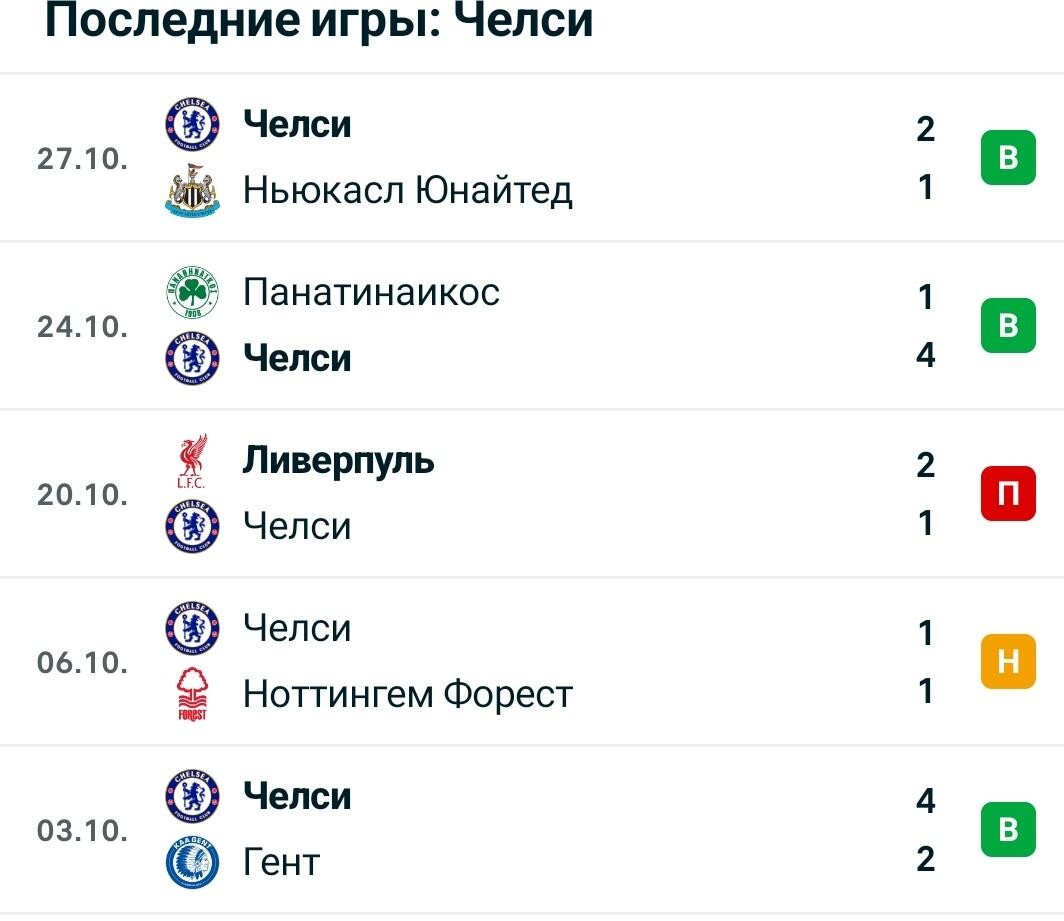Screen dimensions: 1064x921
Task: Click the Newcastle United club crest
Action: point(193,190)
